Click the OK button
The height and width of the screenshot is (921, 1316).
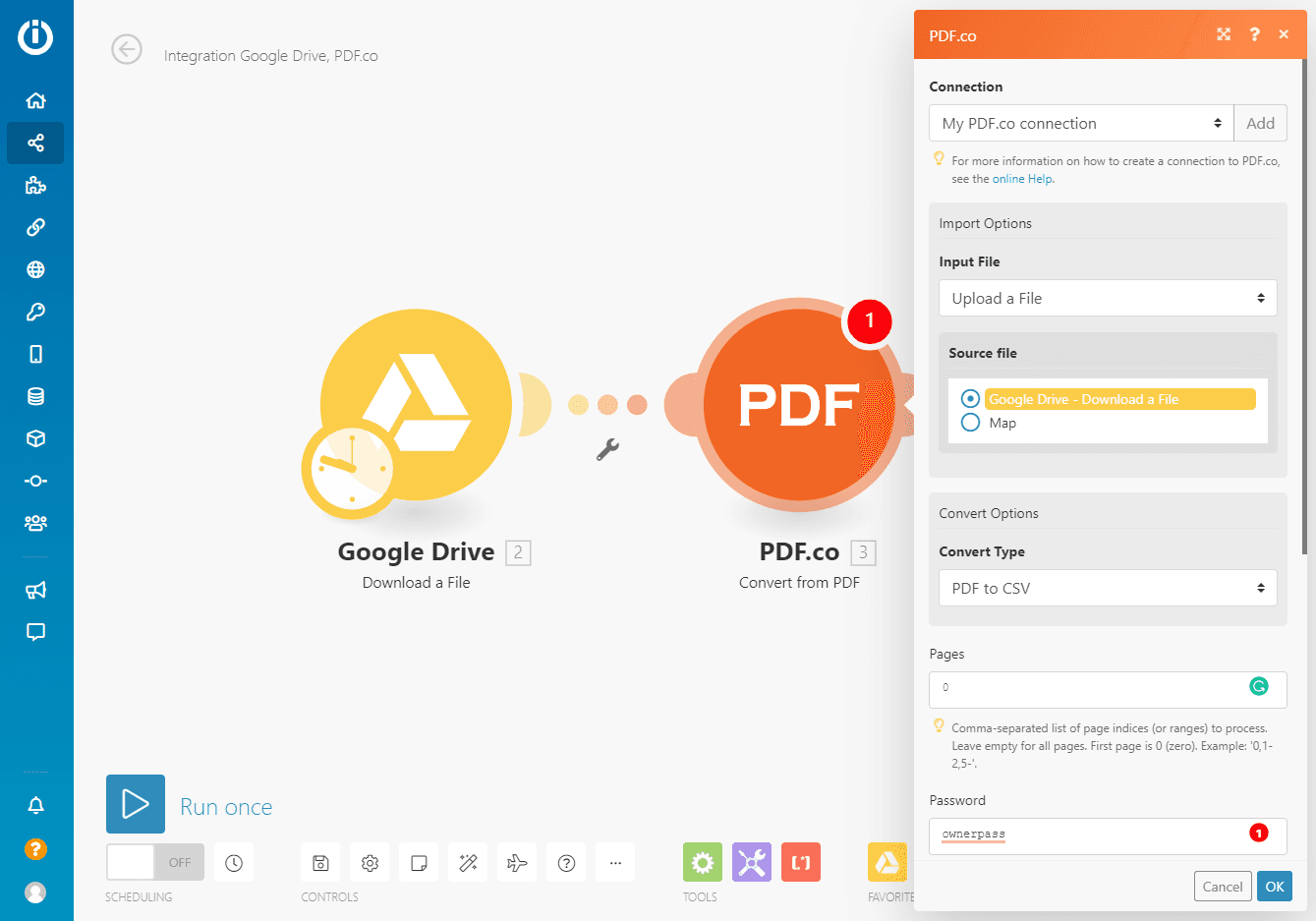[x=1275, y=887]
